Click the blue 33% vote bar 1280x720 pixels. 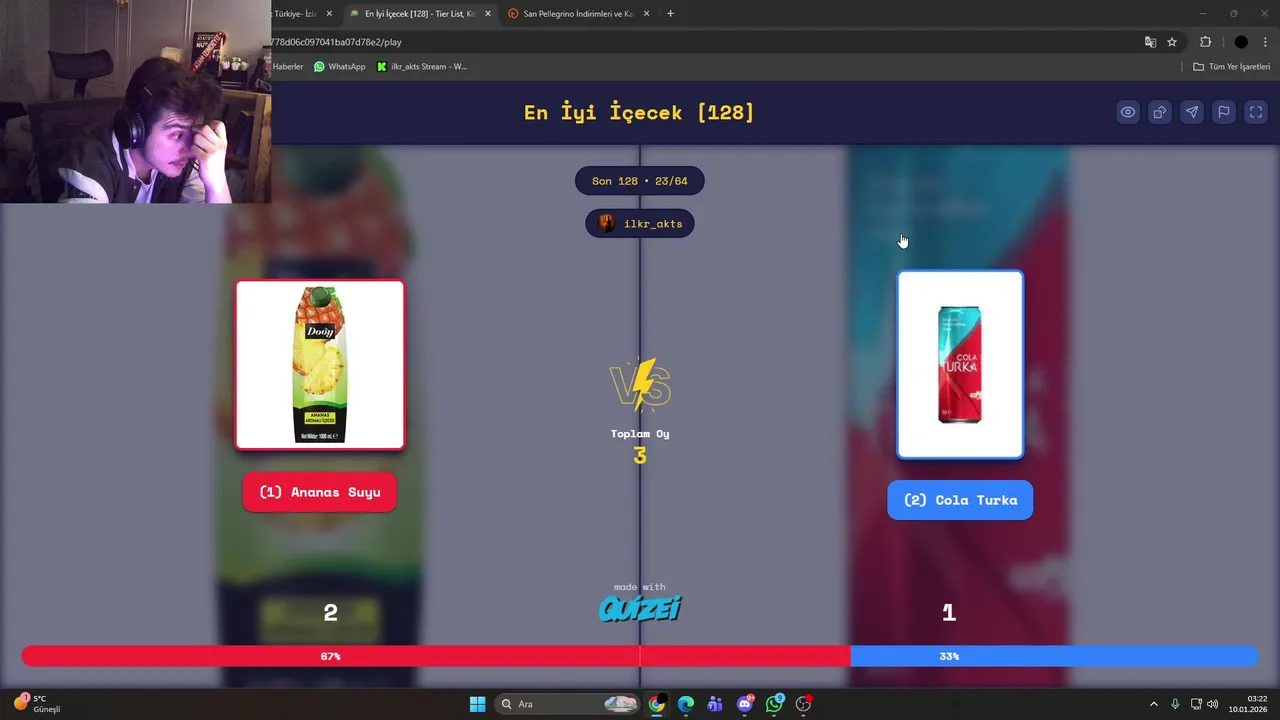1054,656
